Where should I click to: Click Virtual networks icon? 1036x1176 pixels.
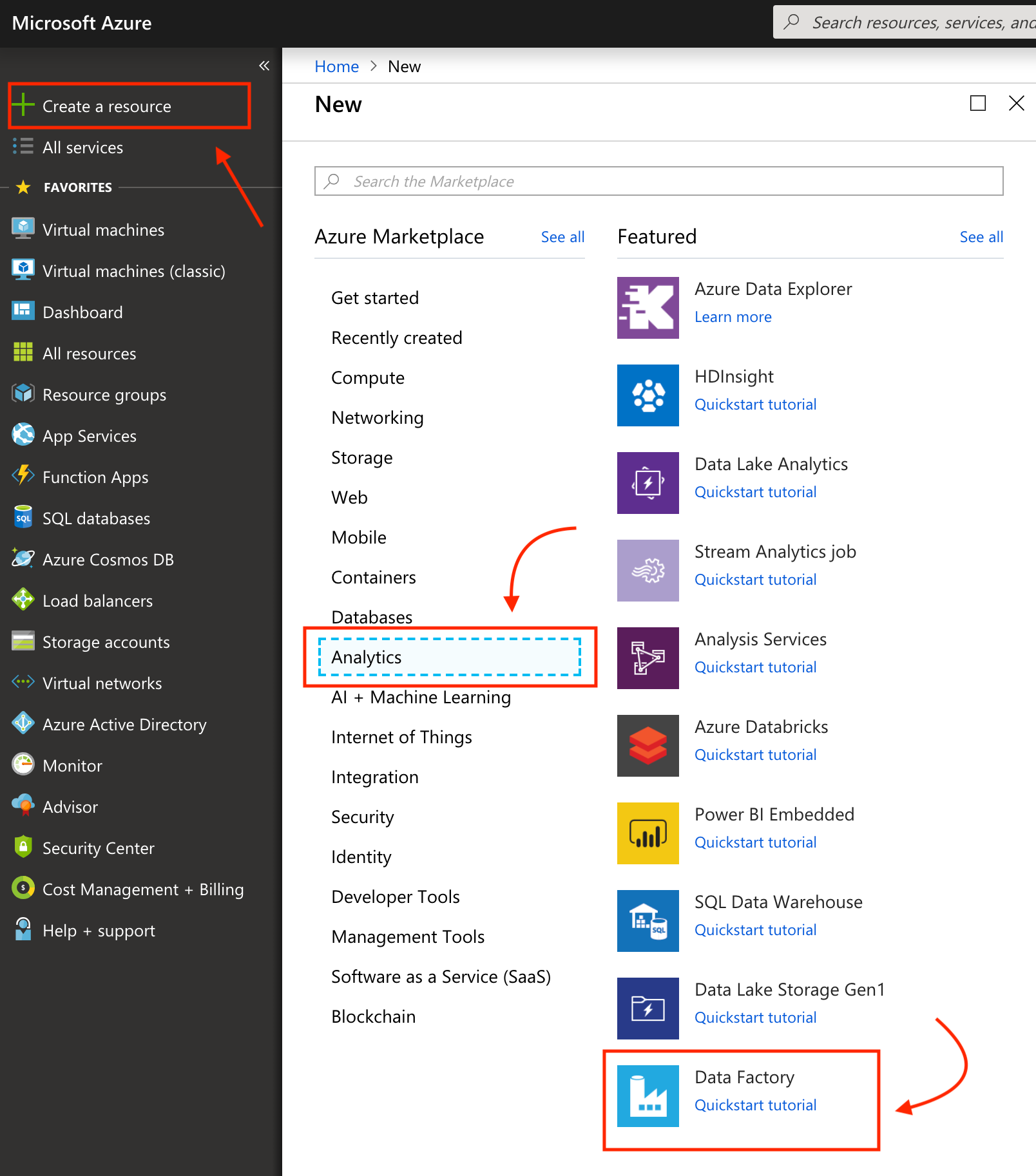coord(23,682)
